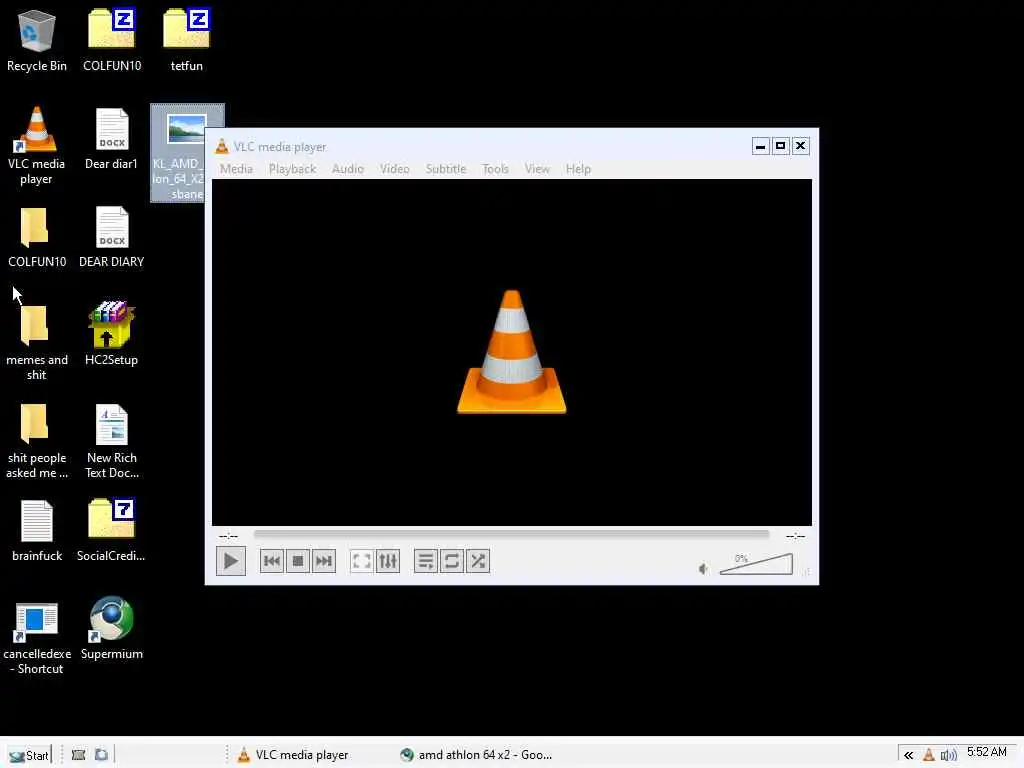This screenshot has height=768, width=1024.
Task: Skip to next track in VLC
Action: (x=324, y=561)
